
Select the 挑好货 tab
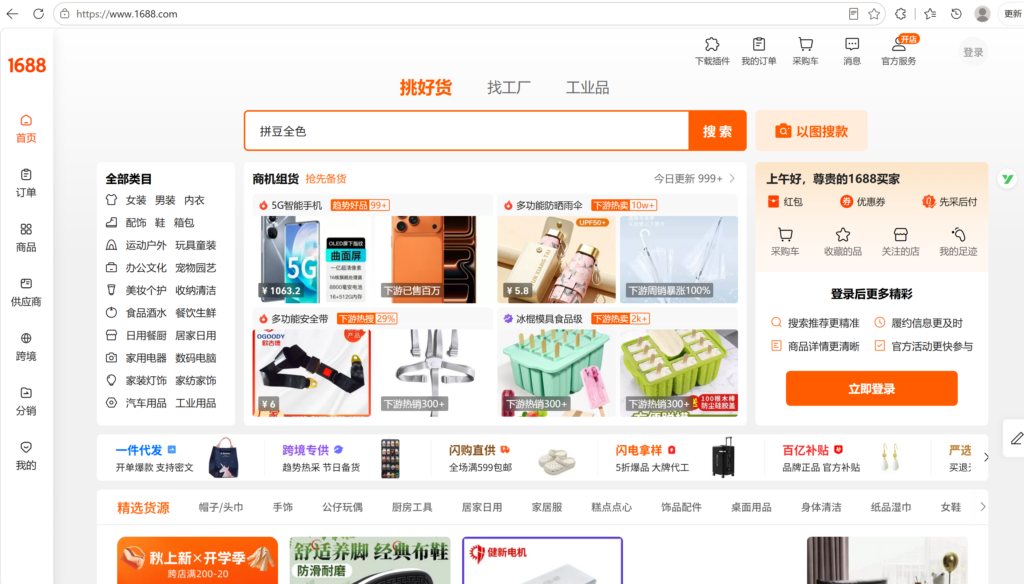425,88
